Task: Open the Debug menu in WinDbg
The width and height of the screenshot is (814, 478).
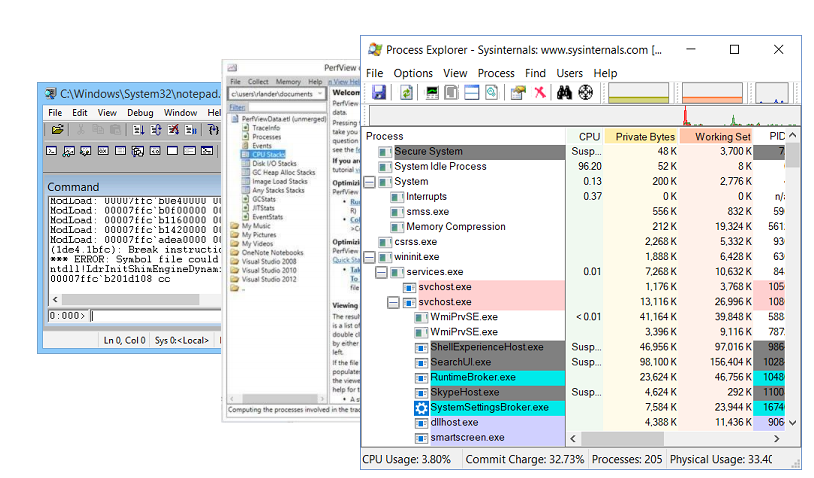Action: click(x=140, y=113)
